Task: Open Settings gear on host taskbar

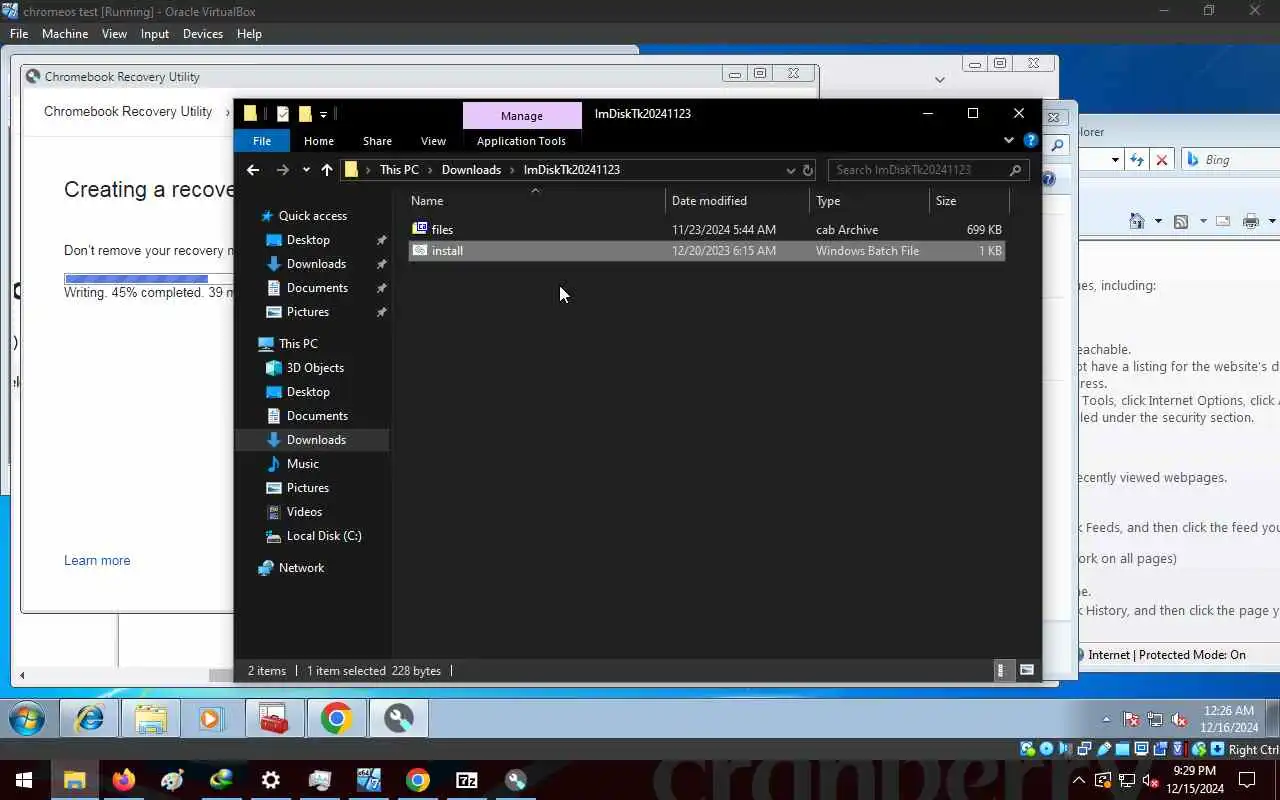Action: click(271, 780)
